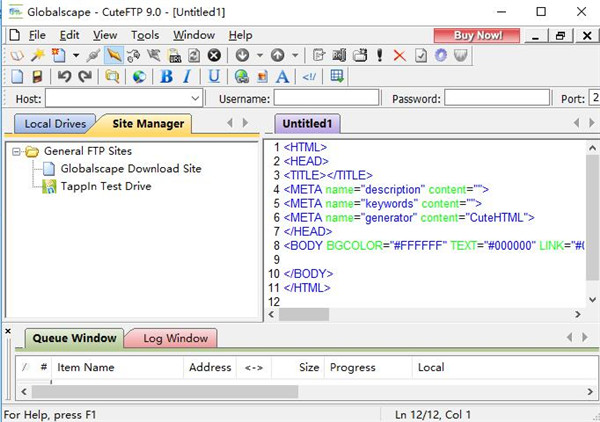Expand the download arrow dropdown
Viewport: 600px width, 422px height.
(x=260, y=55)
